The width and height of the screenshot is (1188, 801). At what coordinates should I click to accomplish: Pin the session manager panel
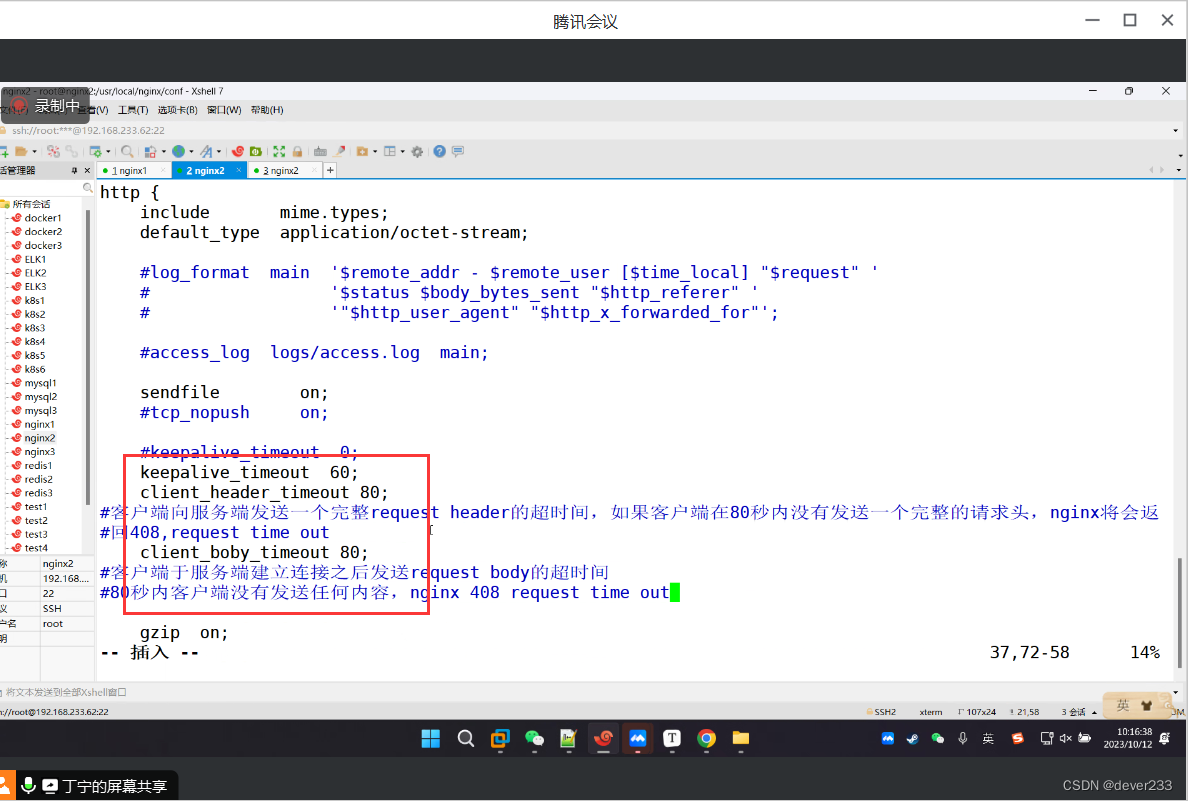point(74,171)
